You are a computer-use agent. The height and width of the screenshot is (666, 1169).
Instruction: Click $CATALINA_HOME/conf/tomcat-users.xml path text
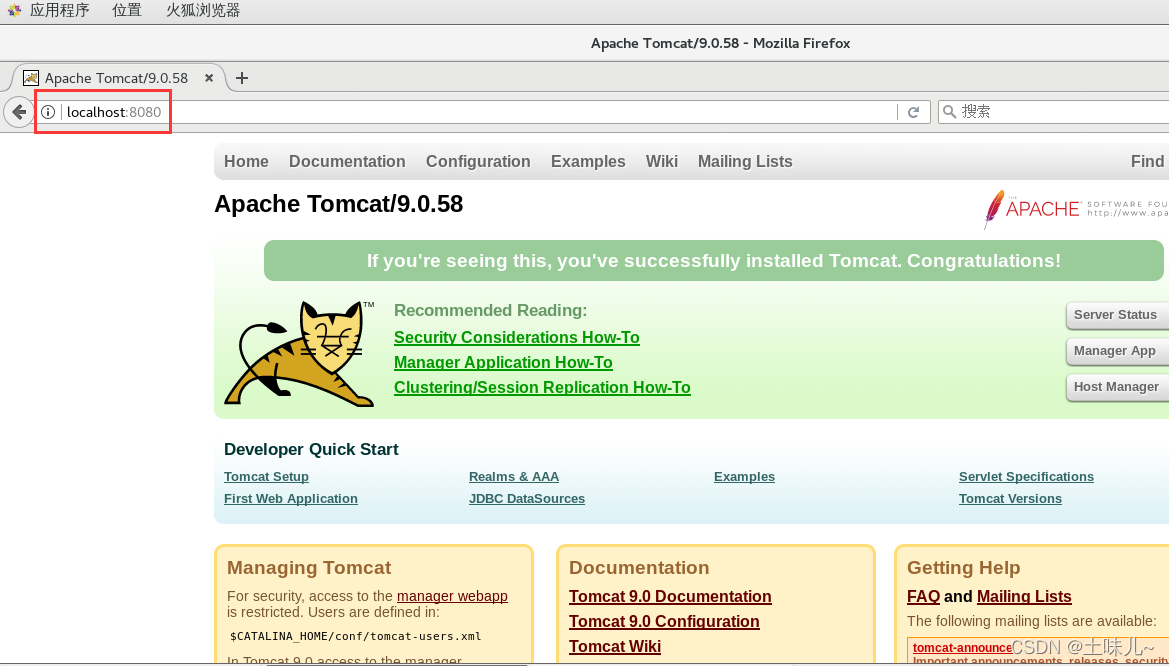[x=356, y=636]
